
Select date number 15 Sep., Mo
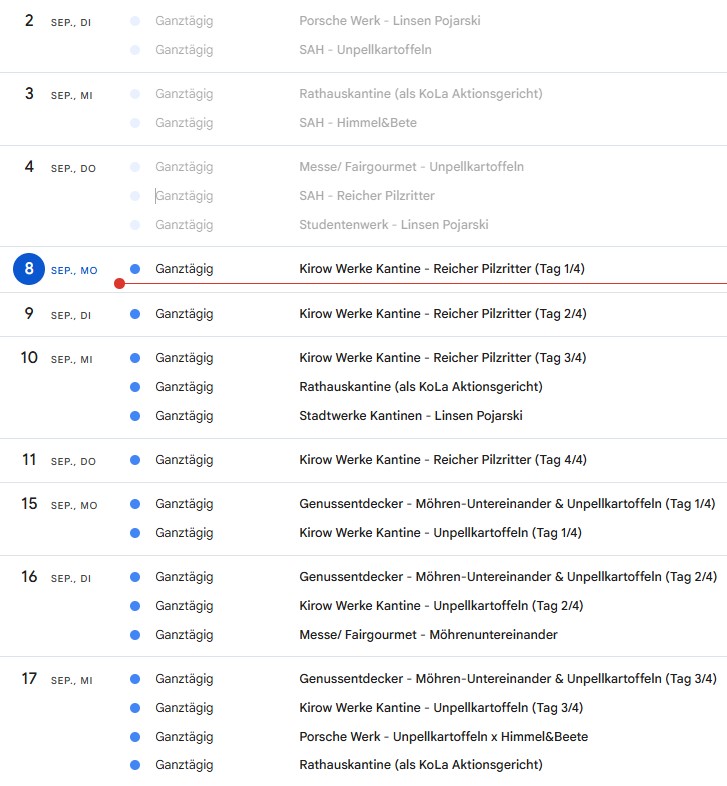[x=29, y=504]
